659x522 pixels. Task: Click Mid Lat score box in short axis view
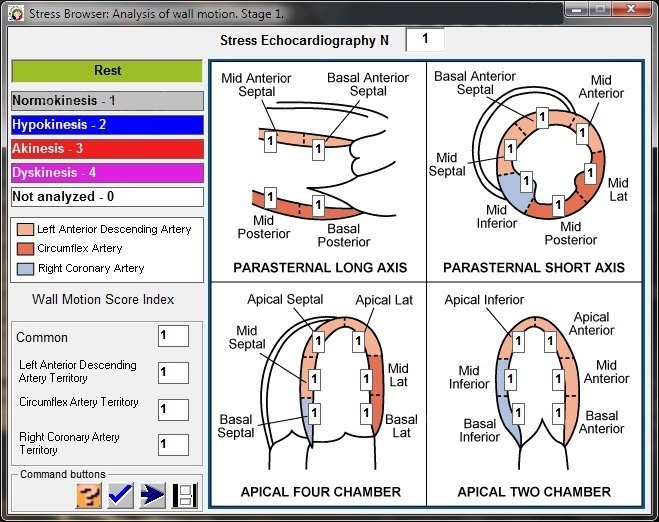590,174
